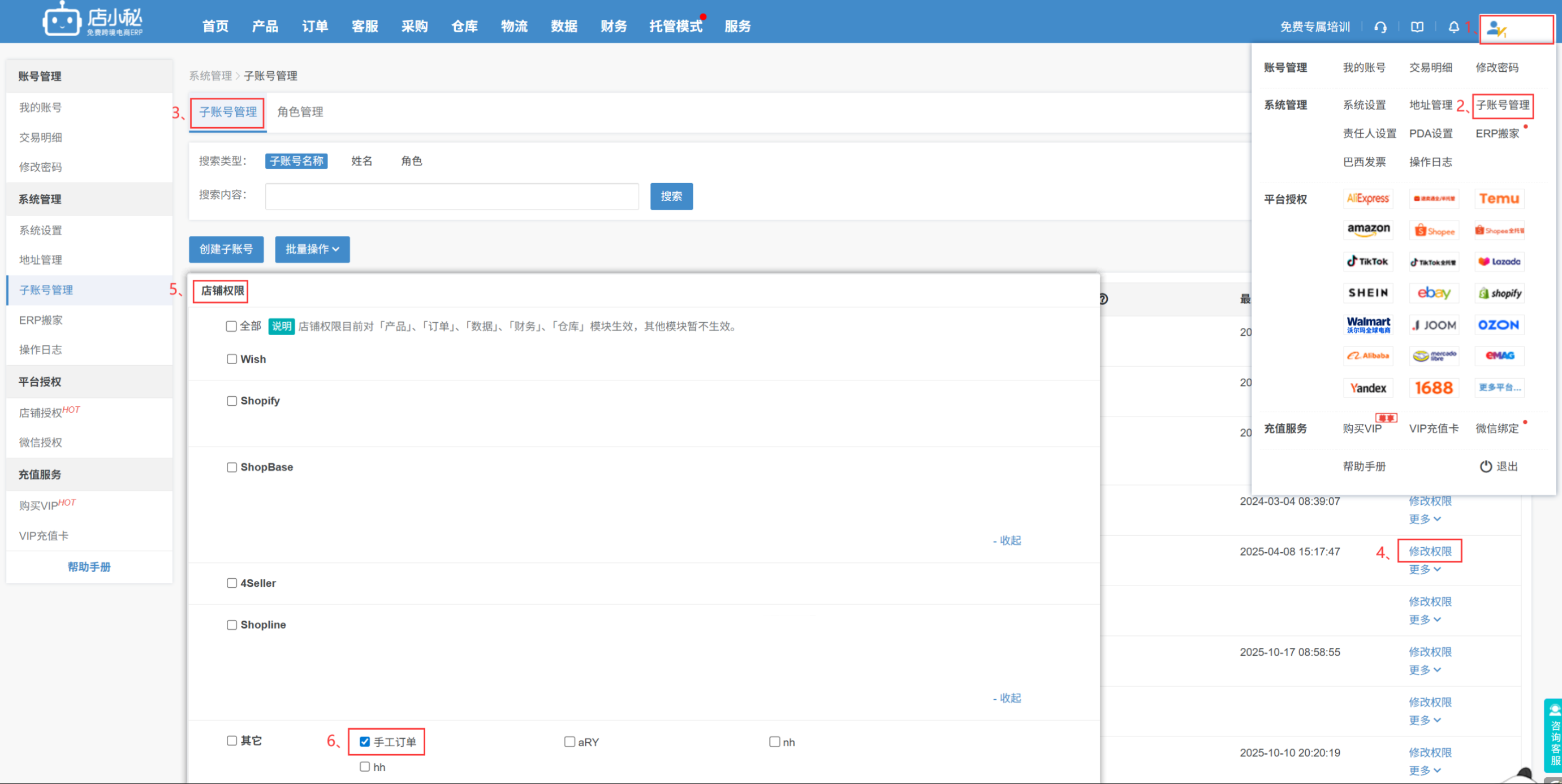Open the 订单 top menu

pyautogui.click(x=314, y=27)
